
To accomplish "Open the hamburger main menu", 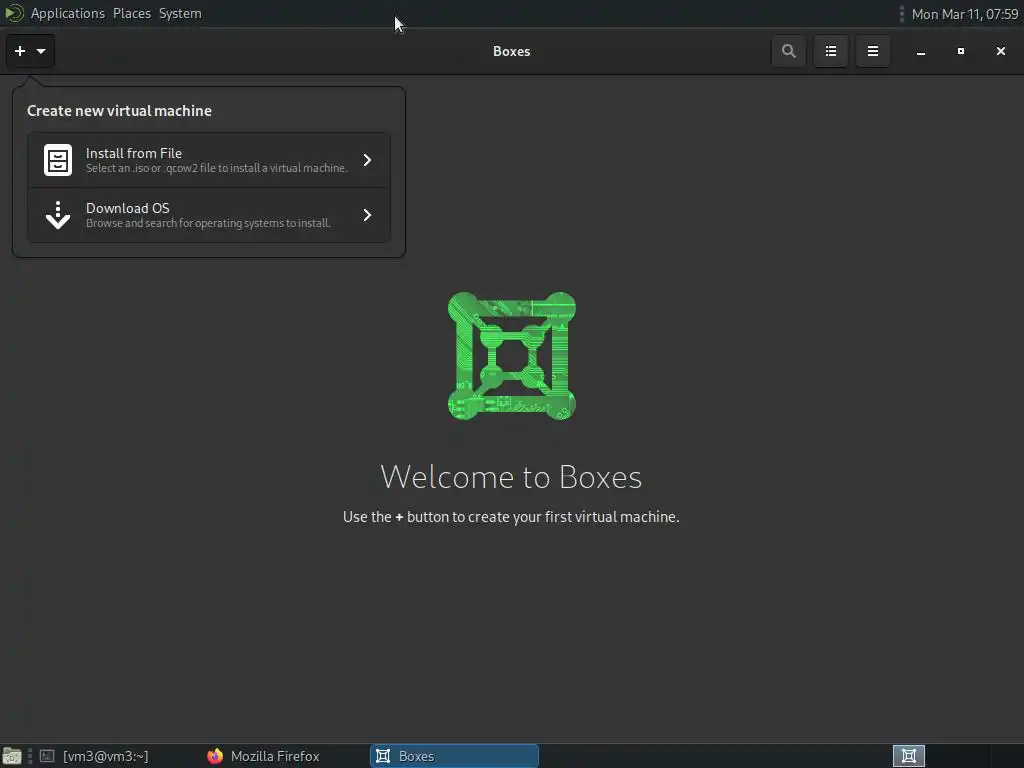I will (x=872, y=51).
